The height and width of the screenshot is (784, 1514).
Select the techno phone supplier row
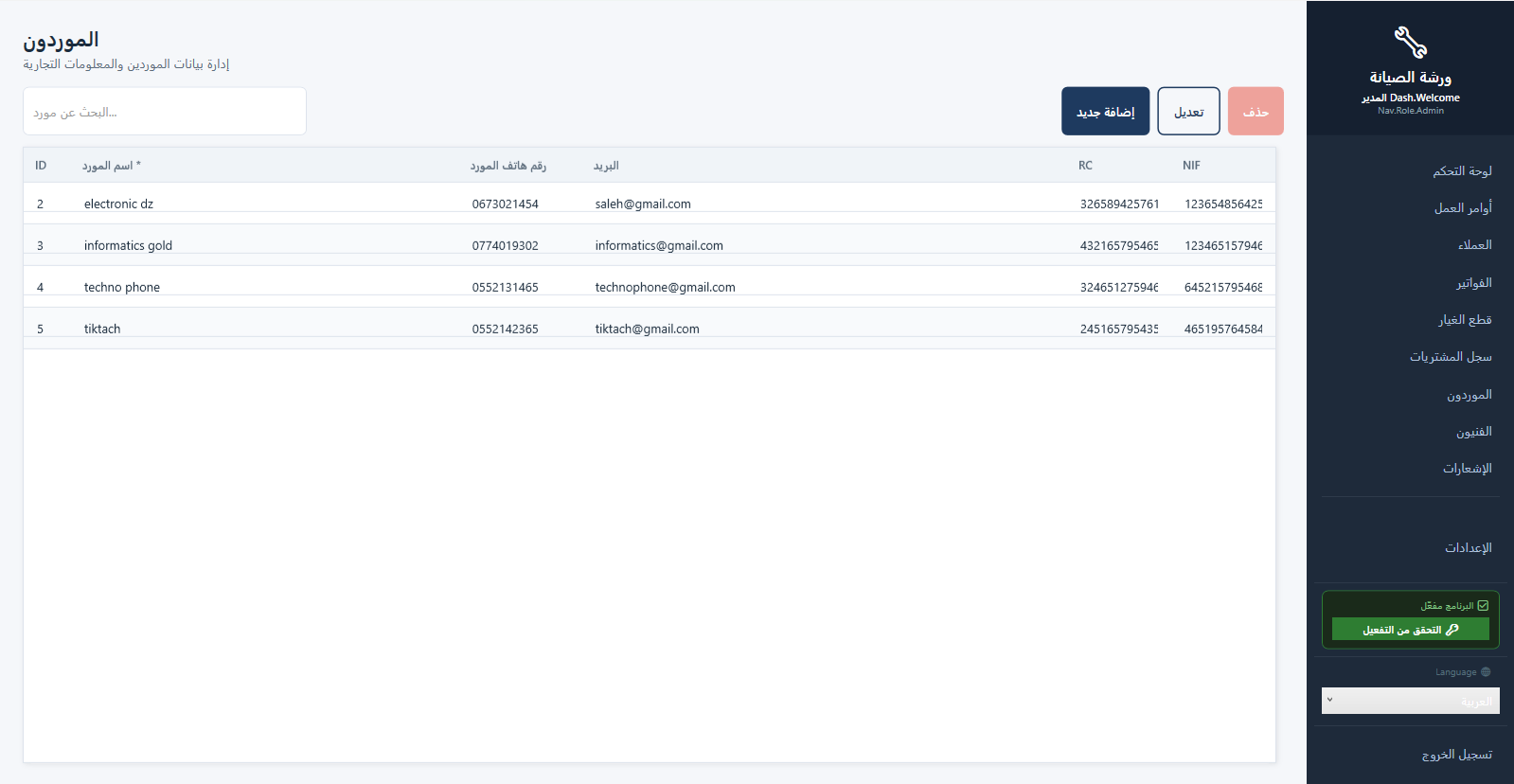coord(650,287)
